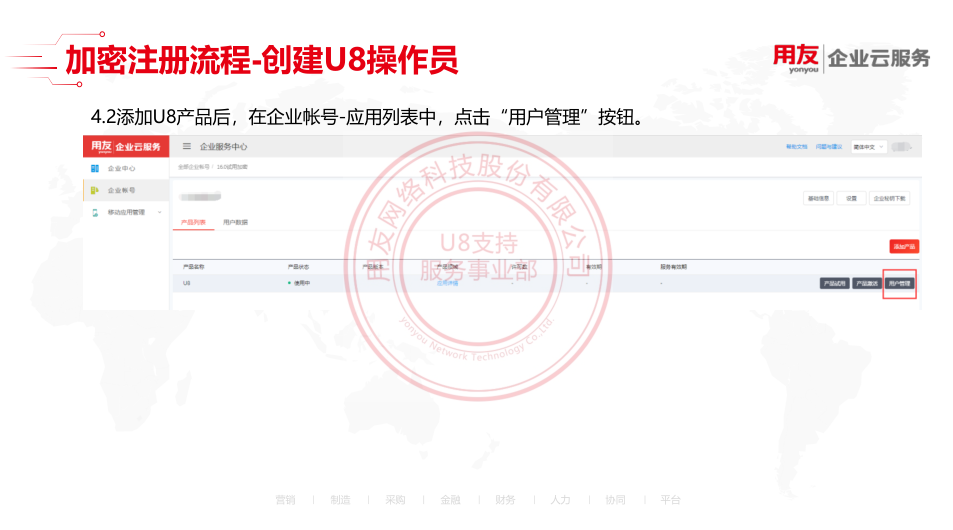
Task: Click 产品激活 in the U8 row
Action: point(867,283)
